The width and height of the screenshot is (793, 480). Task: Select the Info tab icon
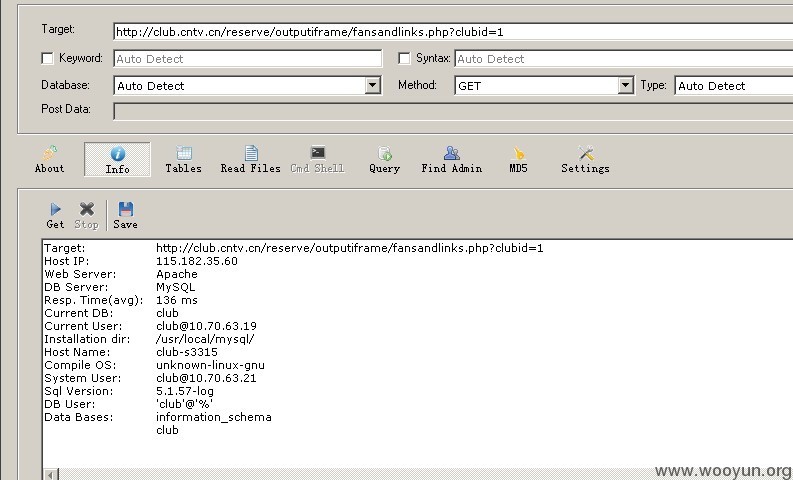click(117, 153)
